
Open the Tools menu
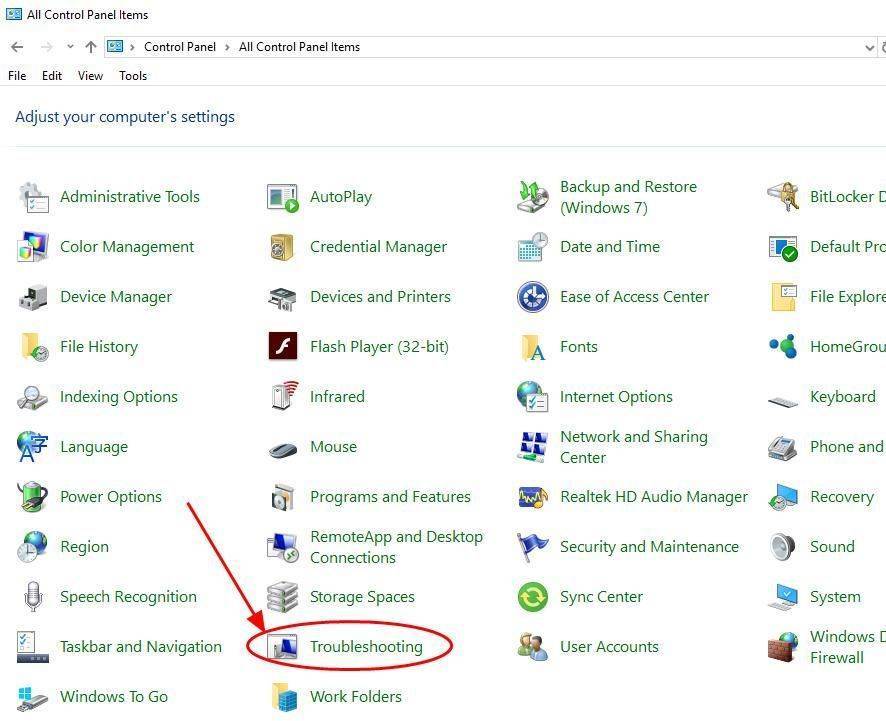[133, 75]
